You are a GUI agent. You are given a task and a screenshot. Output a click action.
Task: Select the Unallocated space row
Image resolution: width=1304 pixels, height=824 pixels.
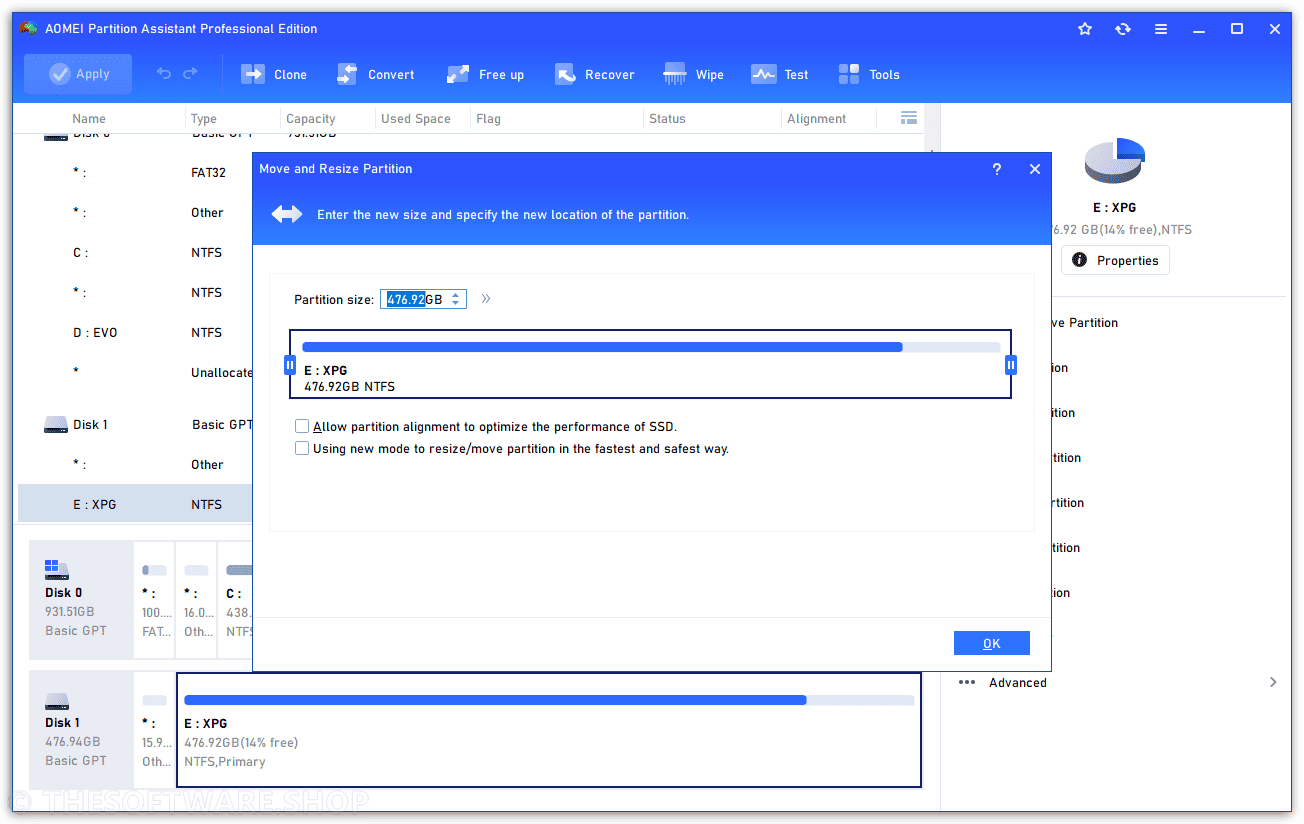point(135,373)
